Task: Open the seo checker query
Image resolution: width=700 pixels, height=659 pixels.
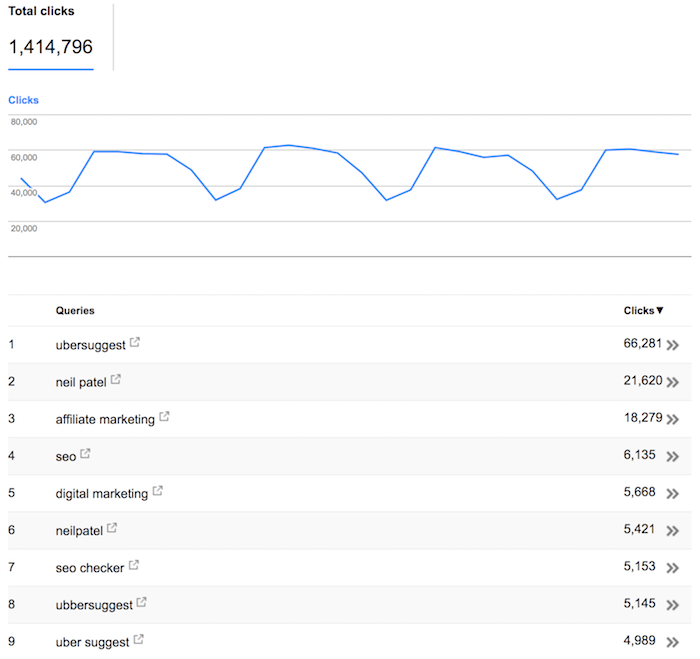Action: [90, 568]
